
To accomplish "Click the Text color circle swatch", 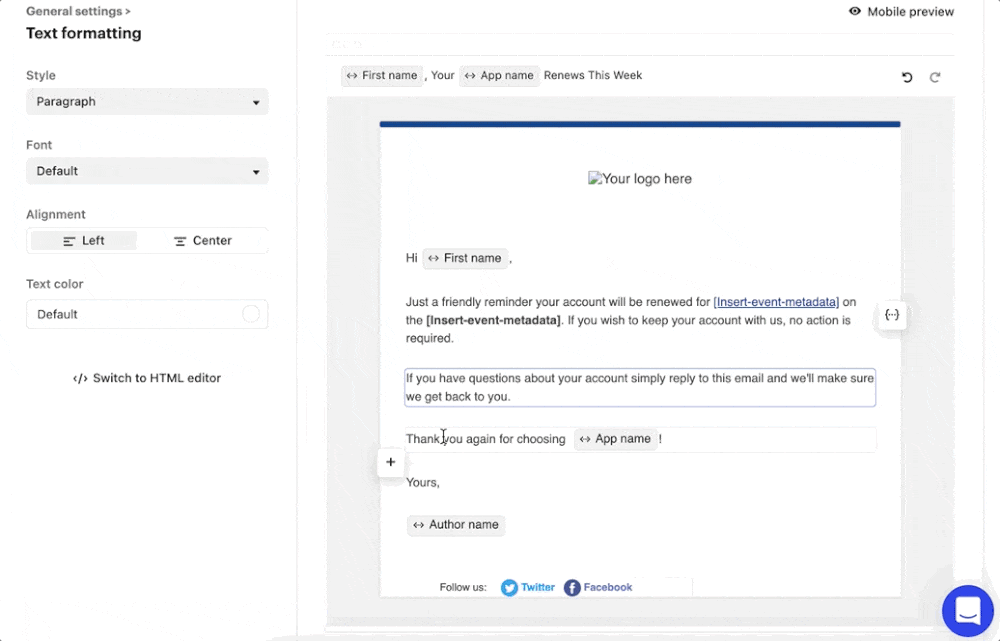I will [x=251, y=314].
